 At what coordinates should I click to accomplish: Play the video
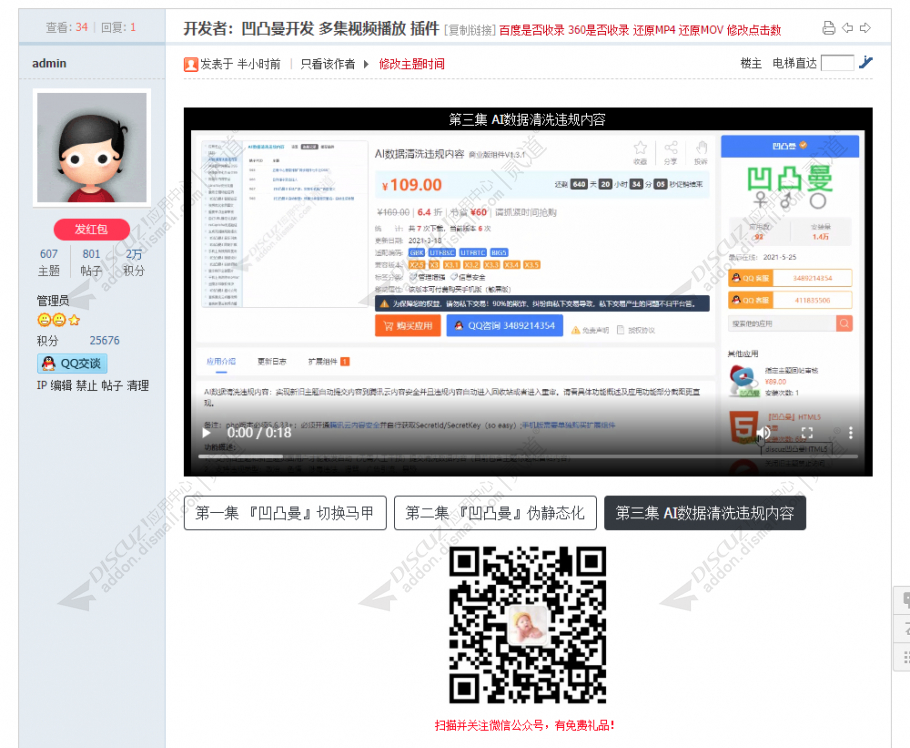[206, 433]
